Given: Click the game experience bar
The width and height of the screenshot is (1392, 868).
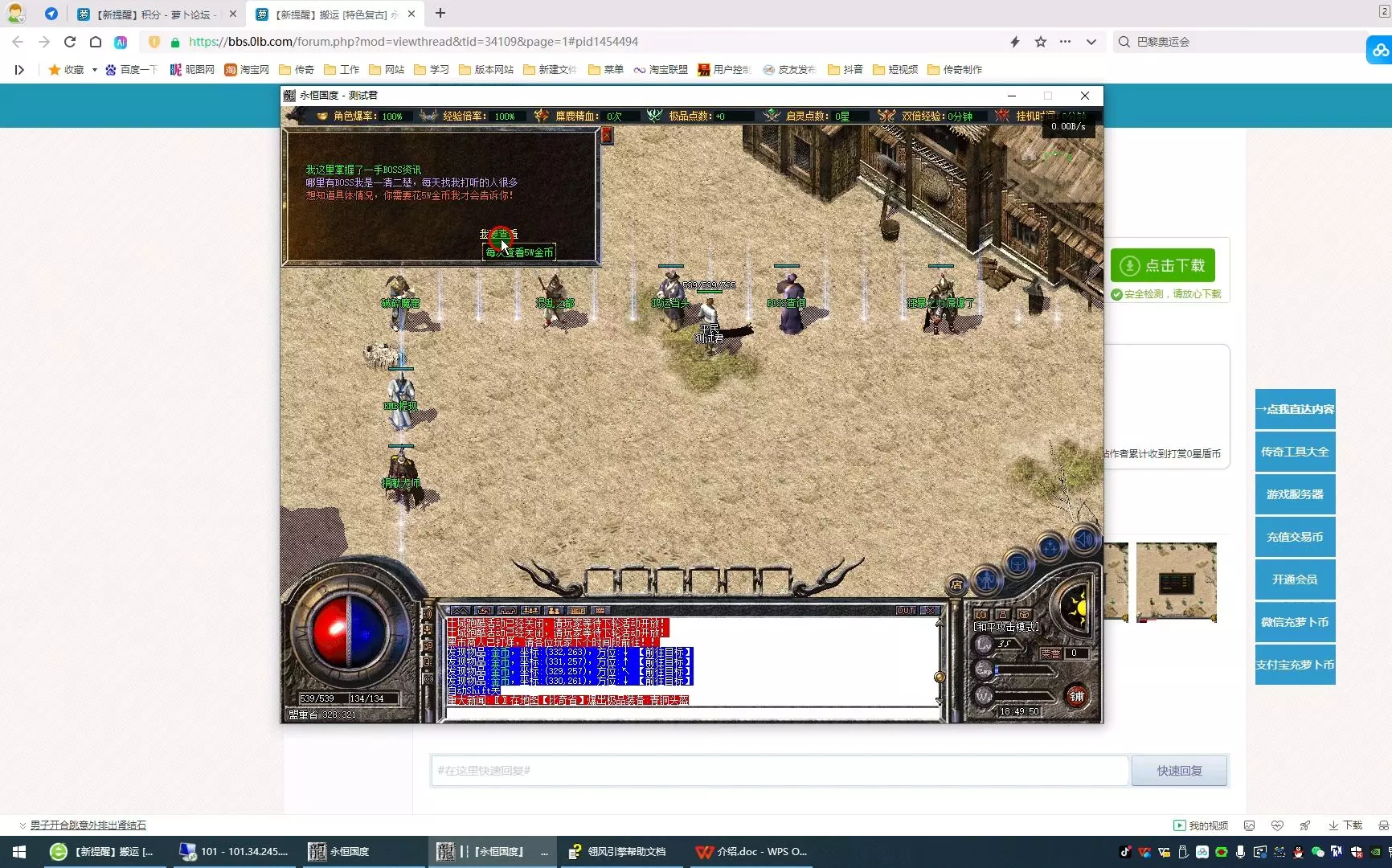Looking at the screenshot, I should (x=1024, y=669).
